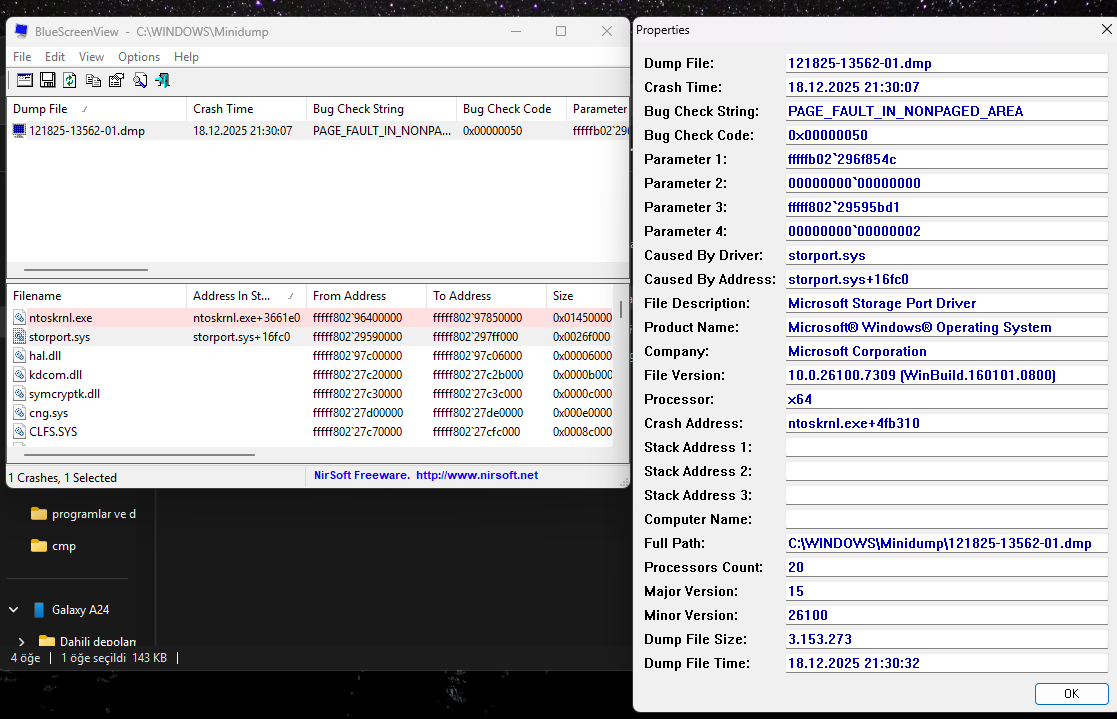Sort by the Bug Check String column
The width and height of the screenshot is (1117, 719).
tap(381, 109)
